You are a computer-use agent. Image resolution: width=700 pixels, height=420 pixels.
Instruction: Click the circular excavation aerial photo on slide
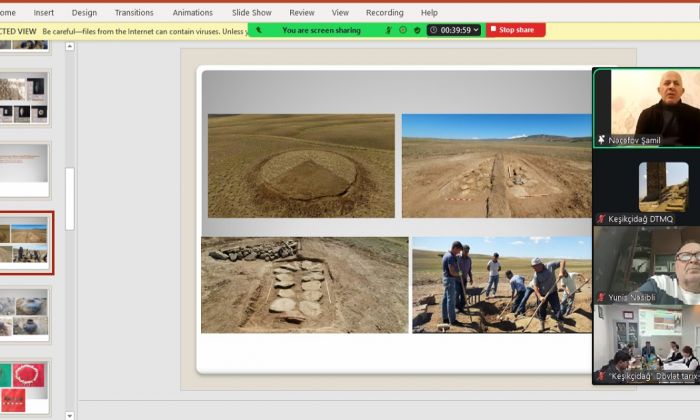[x=301, y=165]
